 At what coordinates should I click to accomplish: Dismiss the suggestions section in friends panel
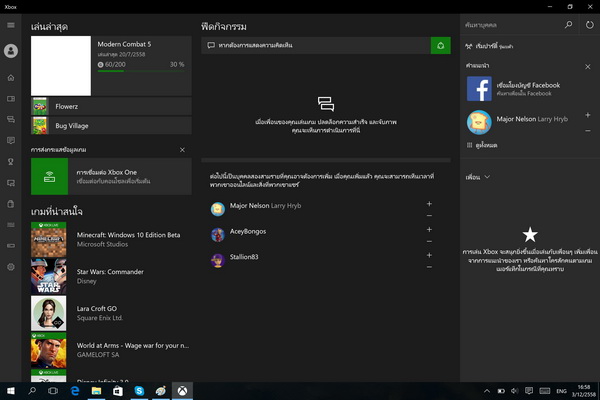pos(589,65)
